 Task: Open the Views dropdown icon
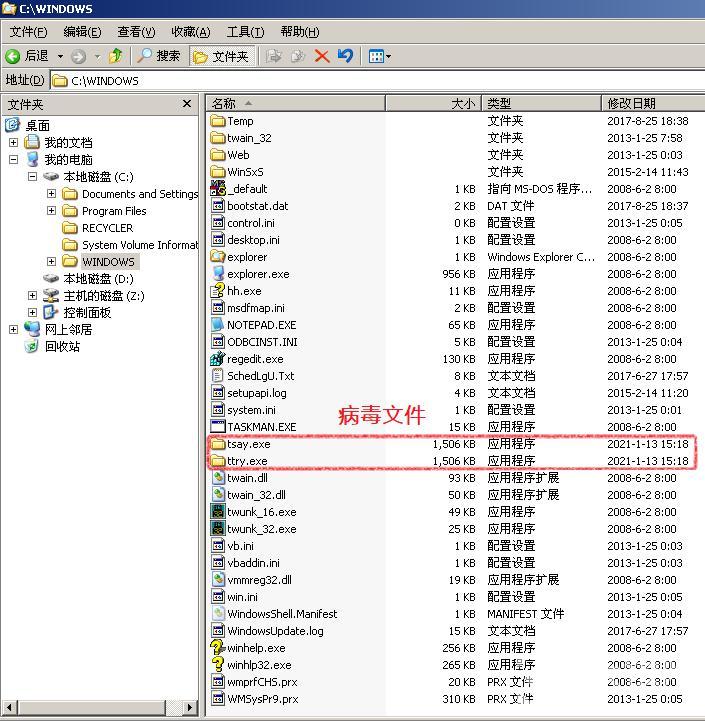(x=380, y=57)
